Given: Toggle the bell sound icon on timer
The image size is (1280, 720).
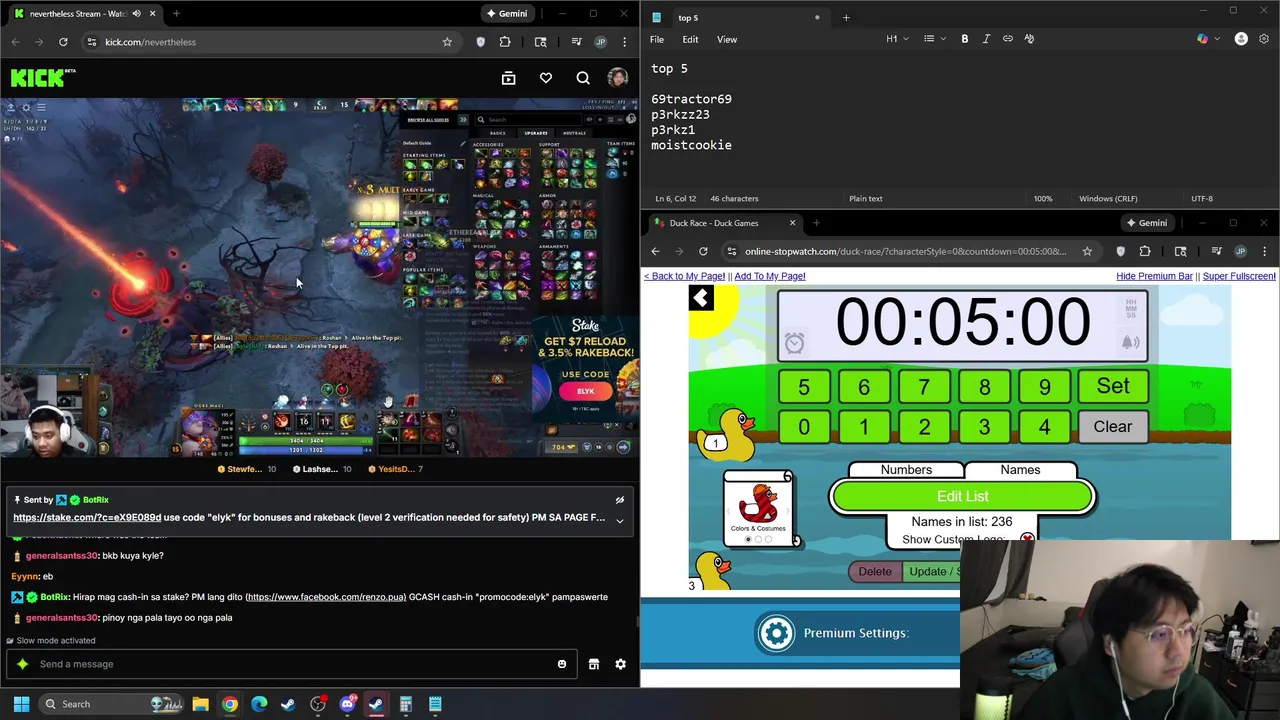Looking at the screenshot, I should coord(1130,343).
